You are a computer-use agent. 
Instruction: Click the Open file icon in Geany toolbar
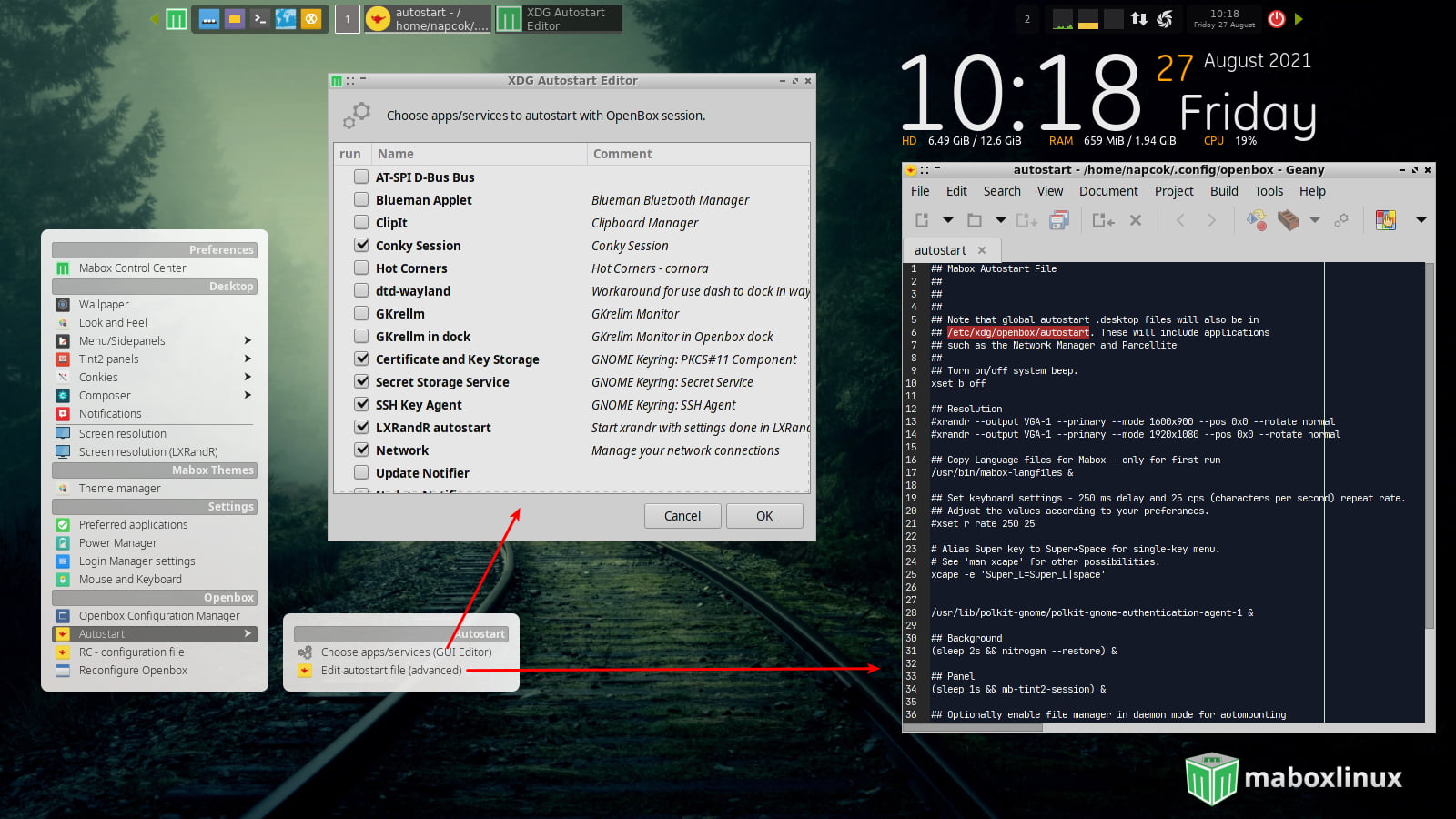tap(975, 220)
